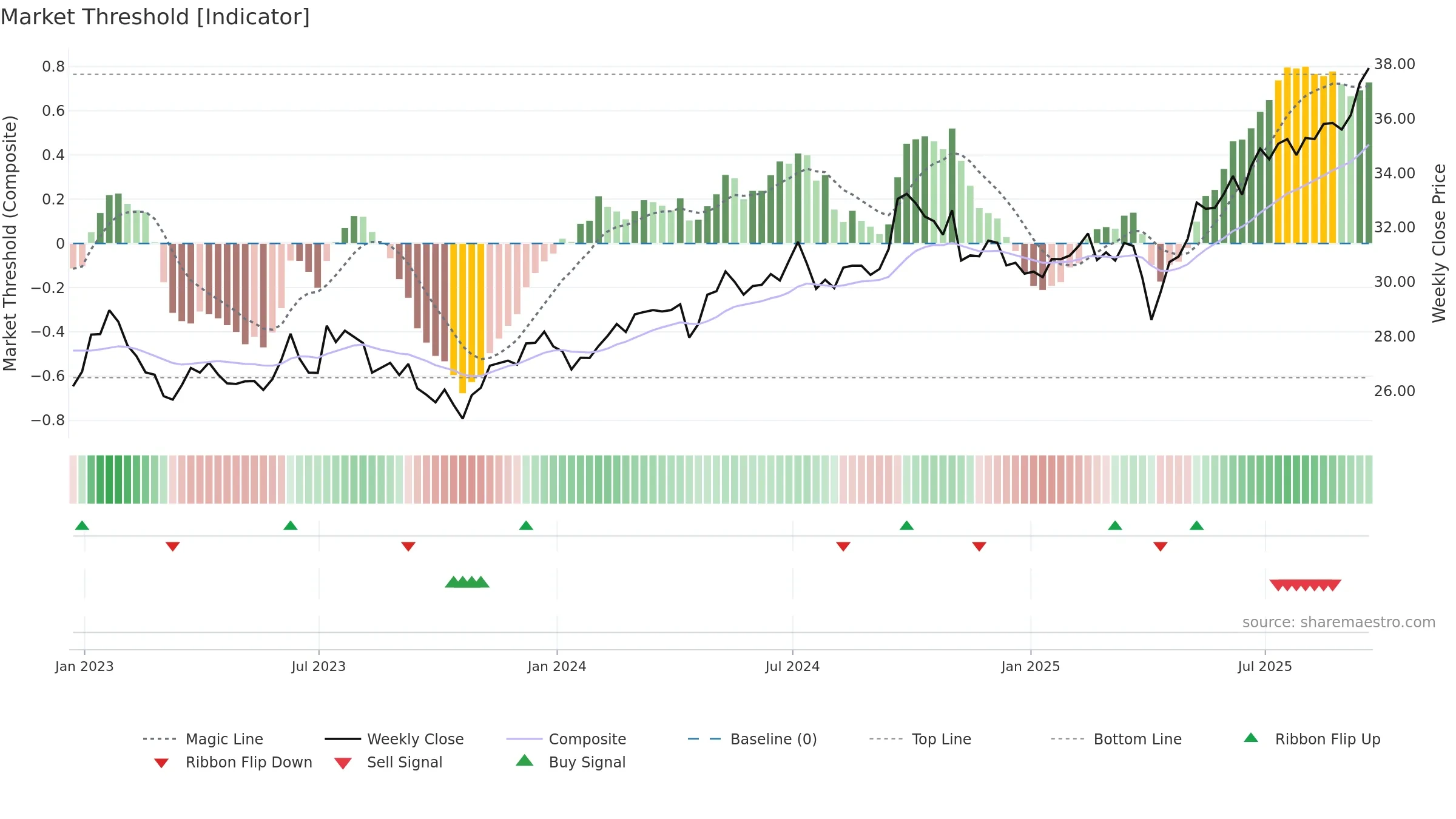Click the 32.00 price axis label
Viewport: 1456px width, 819px height.
(x=1395, y=227)
